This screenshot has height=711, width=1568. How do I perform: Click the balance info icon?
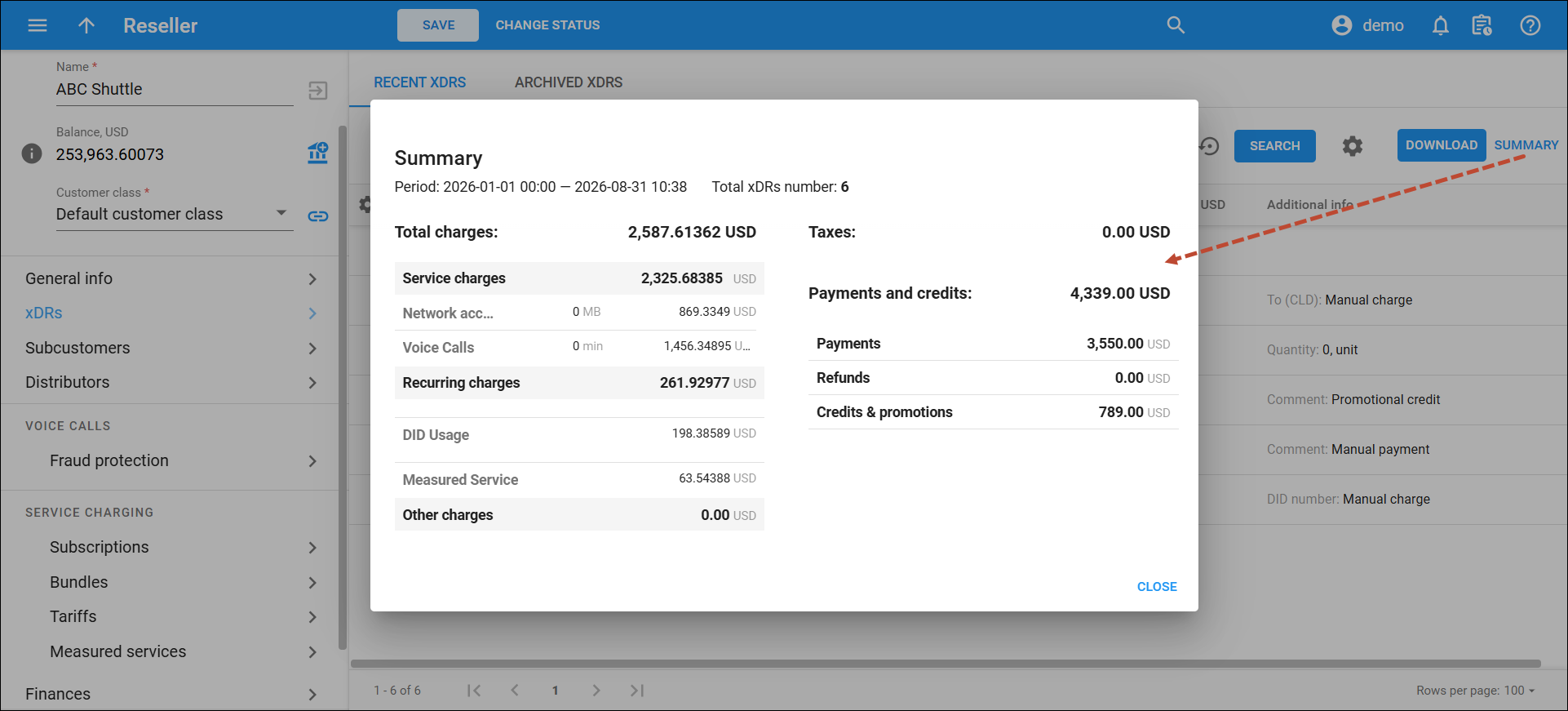pos(32,153)
